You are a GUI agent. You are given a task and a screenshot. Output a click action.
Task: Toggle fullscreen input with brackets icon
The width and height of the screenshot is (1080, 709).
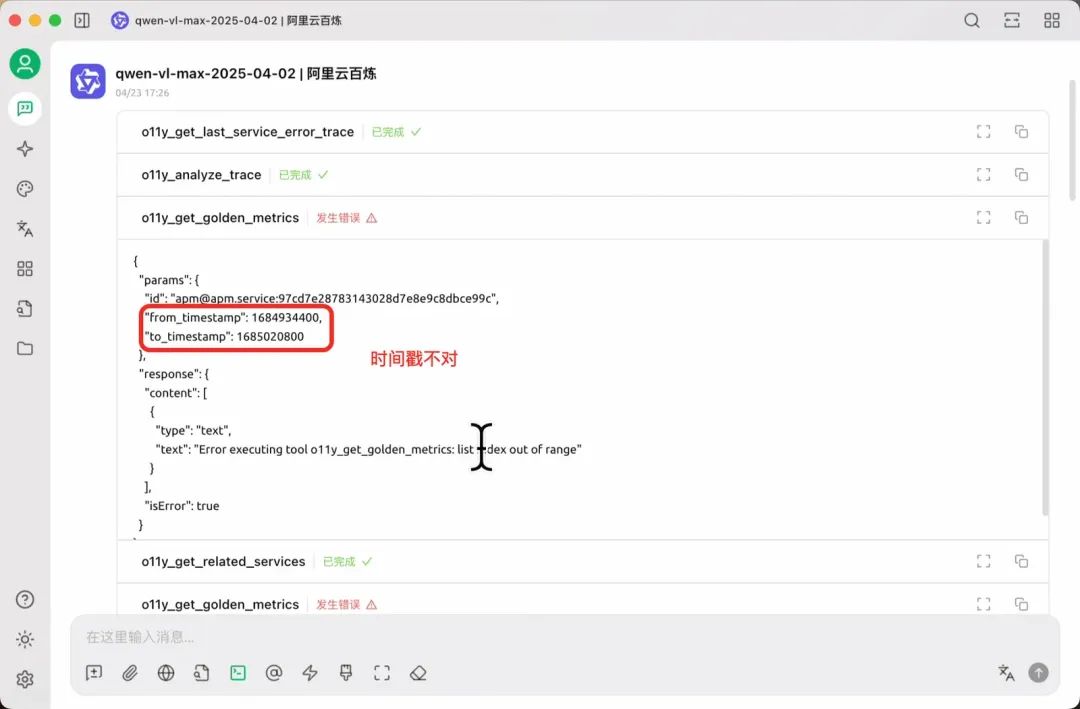coord(381,673)
